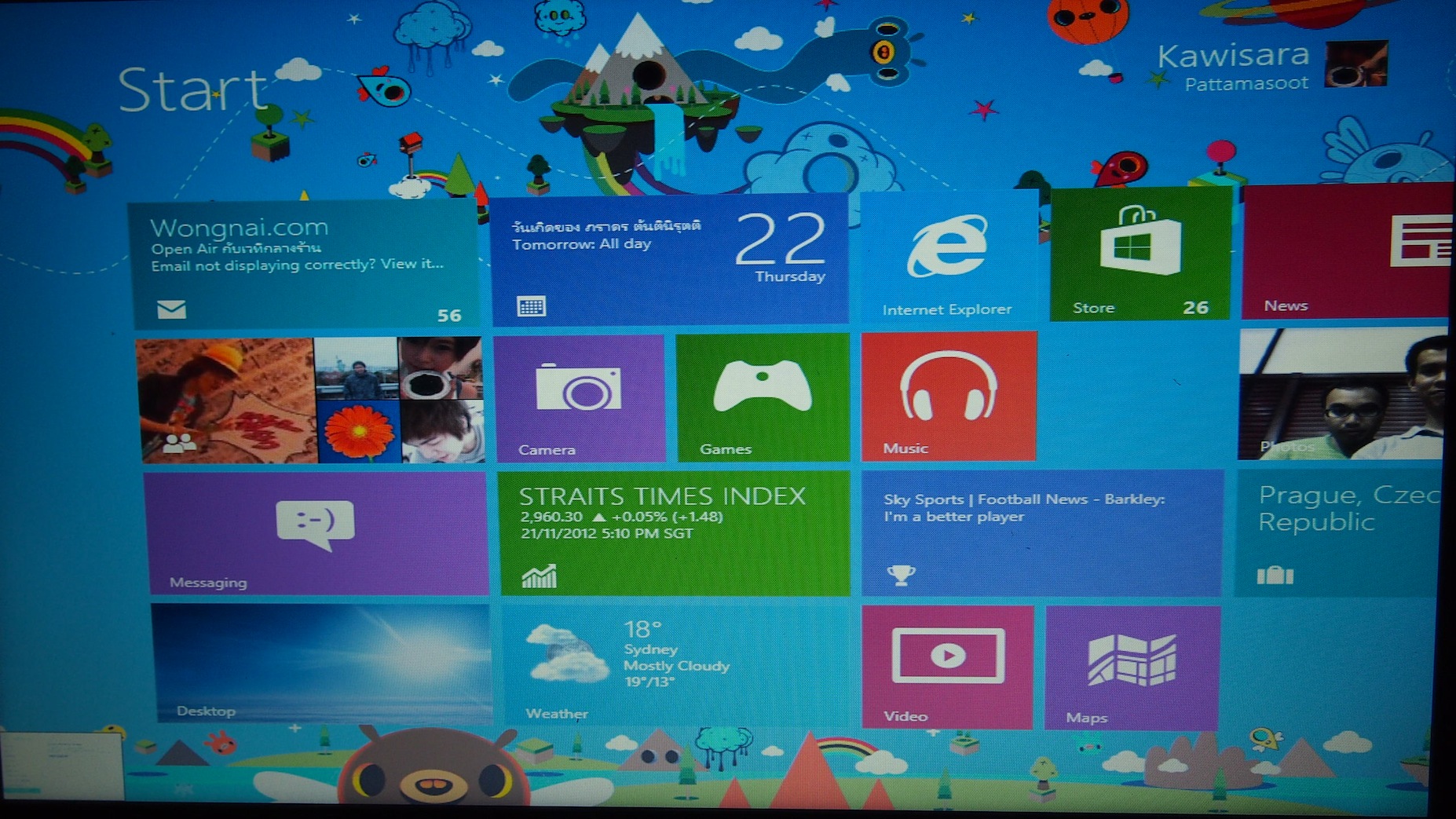Open the Store tile
This screenshot has height=819, width=1456.
point(1140,254)
